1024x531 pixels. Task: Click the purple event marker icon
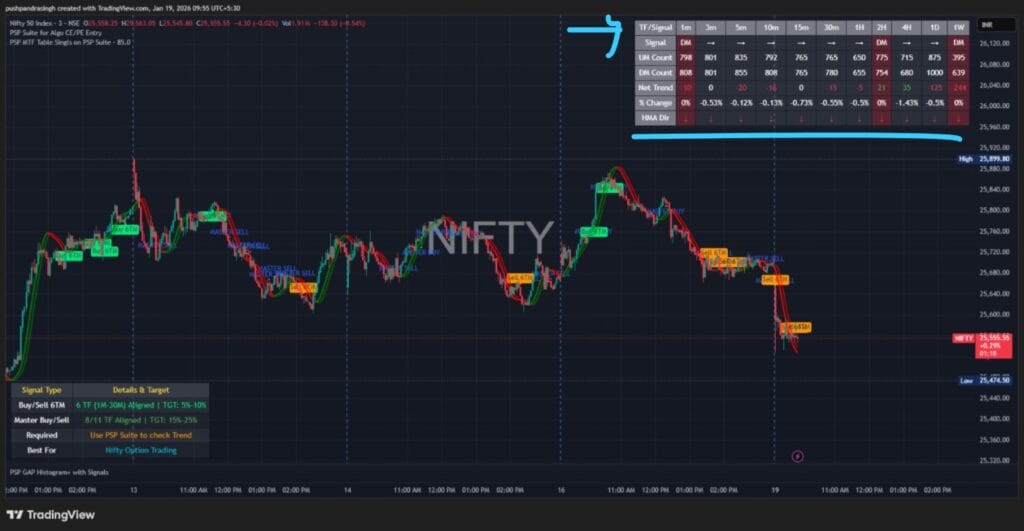[797, 455]
